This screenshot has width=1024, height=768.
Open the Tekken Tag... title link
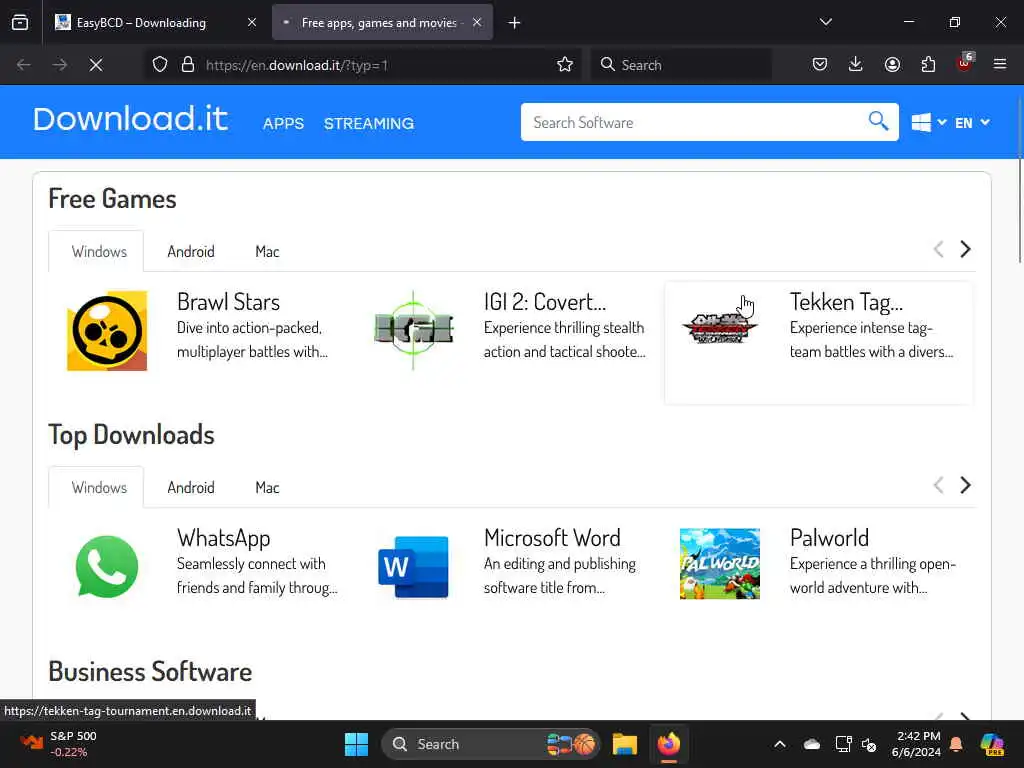pos(846,302)
